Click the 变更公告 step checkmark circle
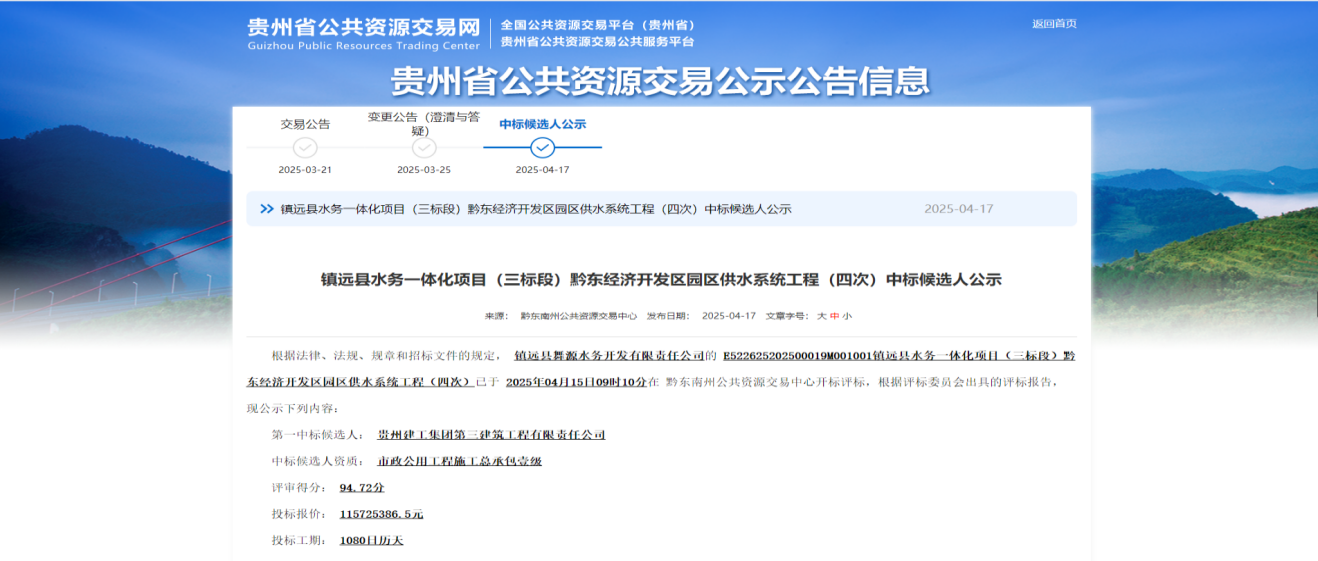 click(x=424, y=148)
